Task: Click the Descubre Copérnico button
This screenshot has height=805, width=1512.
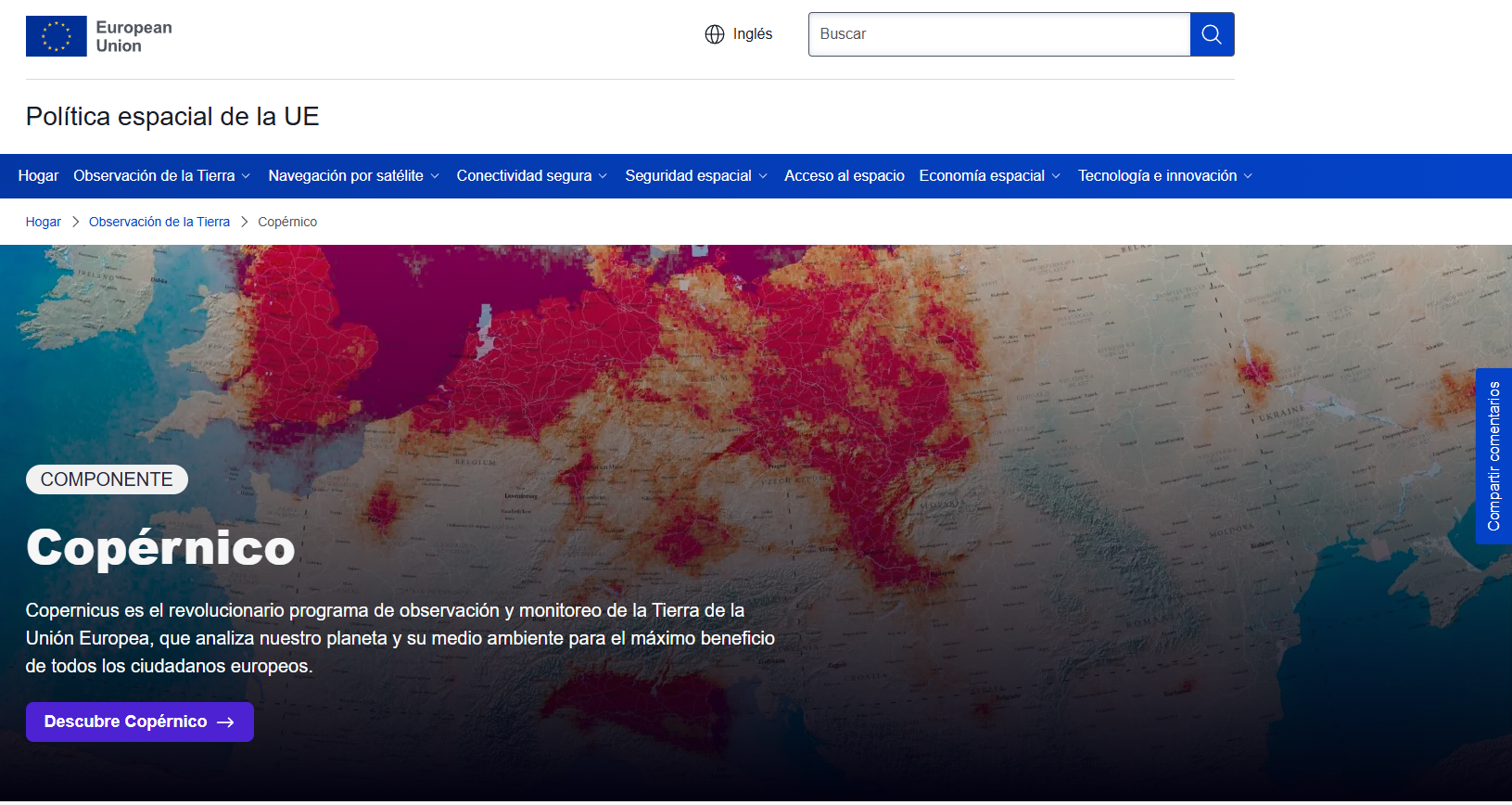Action: [x=140, y=722]
